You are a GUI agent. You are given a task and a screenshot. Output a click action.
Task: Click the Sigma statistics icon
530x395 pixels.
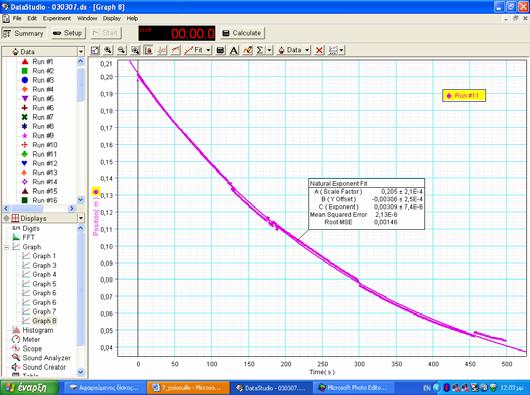[260, 50]
